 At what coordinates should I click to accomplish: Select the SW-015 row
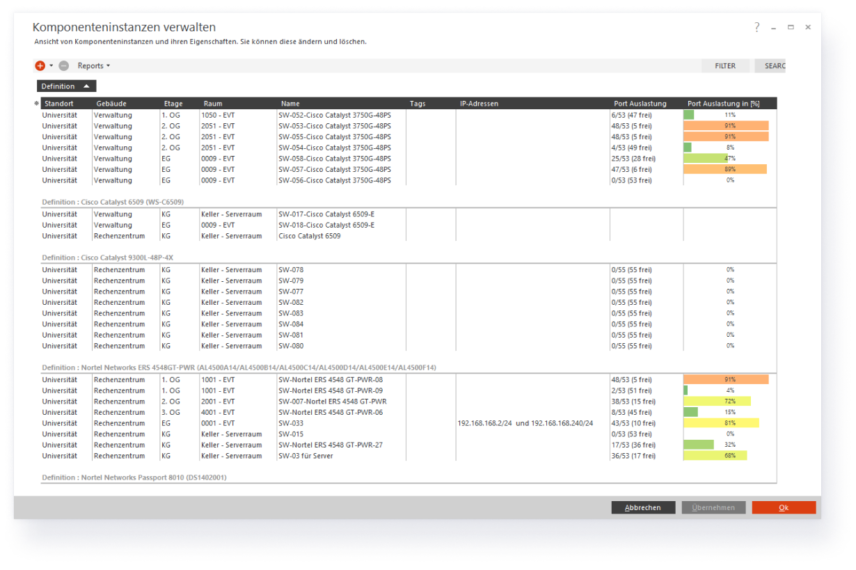tap(408, 434)
